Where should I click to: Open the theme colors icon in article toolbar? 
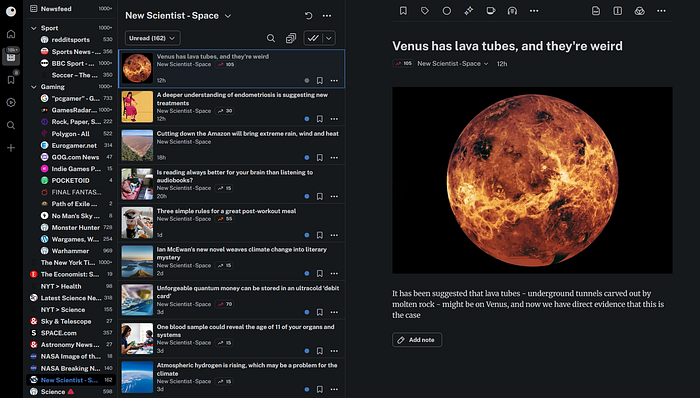point(639,11)
